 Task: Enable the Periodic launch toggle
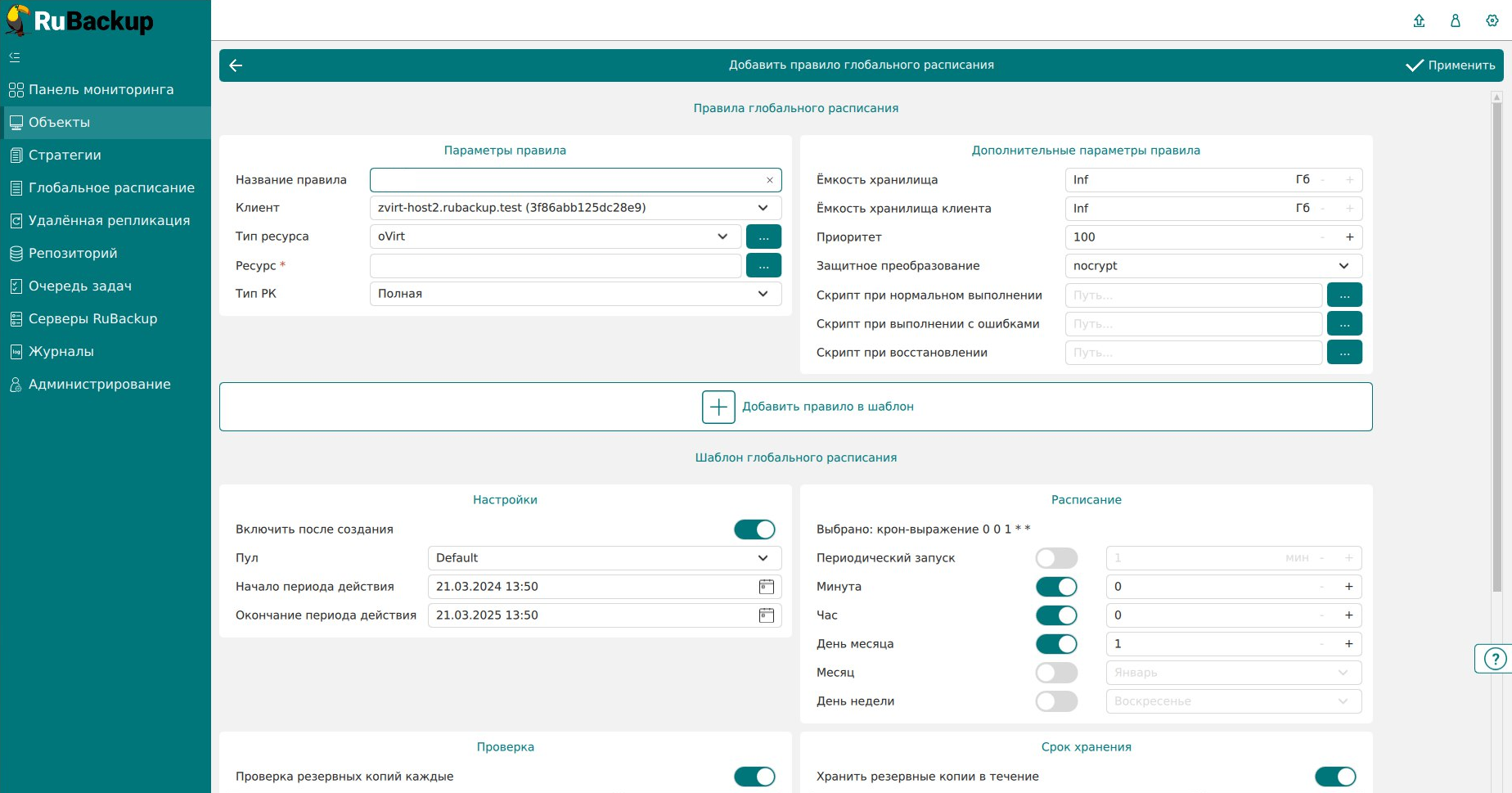click(x=1056, y=558)
